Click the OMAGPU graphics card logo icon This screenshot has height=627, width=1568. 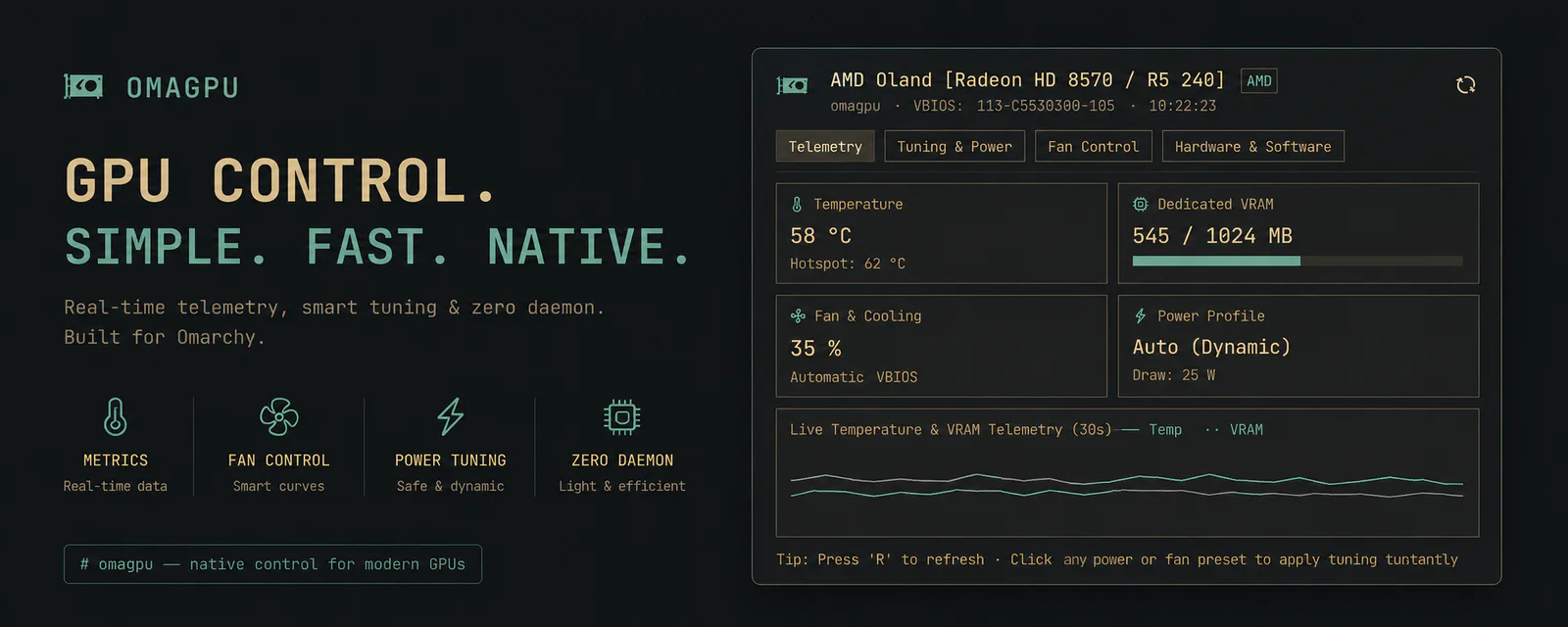[x=83, y=86]
